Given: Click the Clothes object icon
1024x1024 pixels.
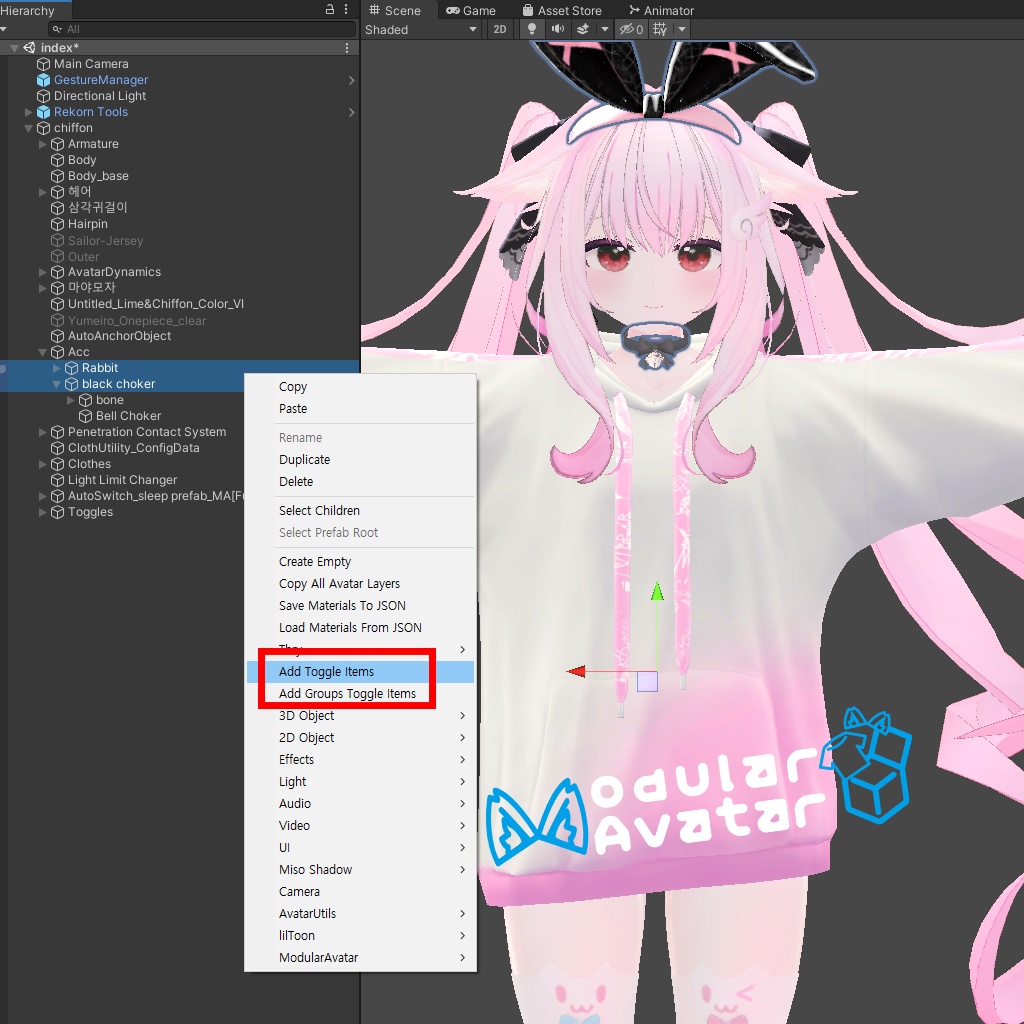Looking at the screenshot, I should 57,464.
